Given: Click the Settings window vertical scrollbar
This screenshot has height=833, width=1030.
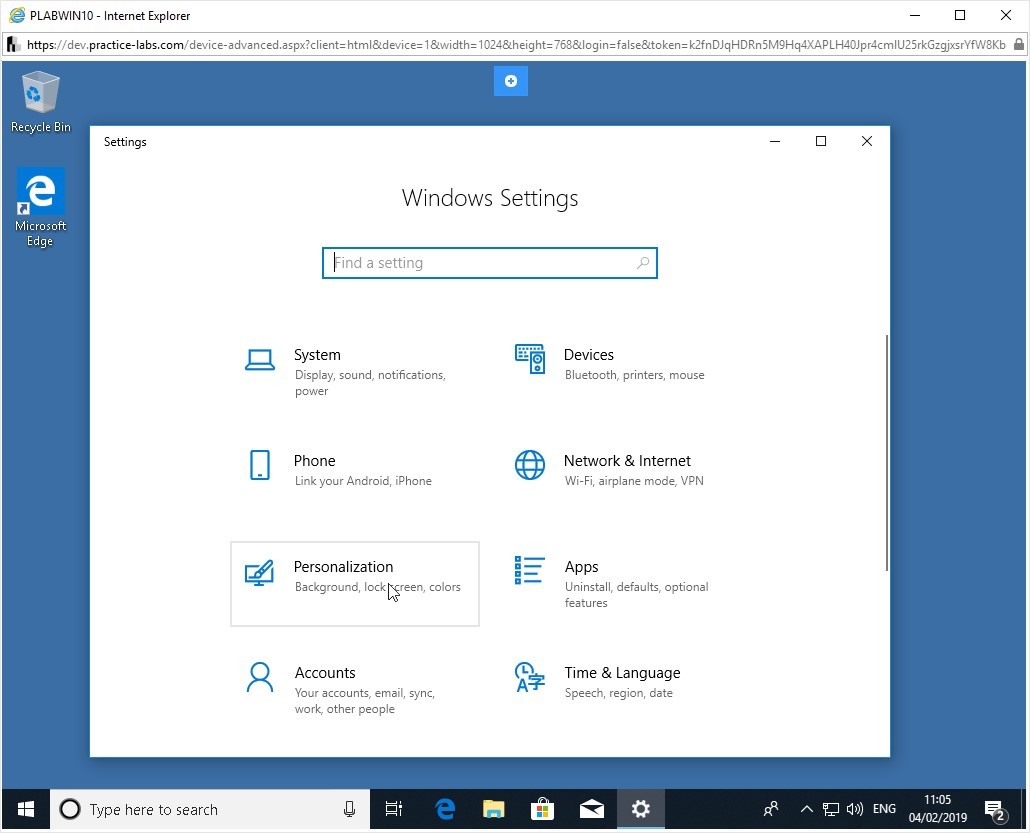Looking at the screenshot, I should click(887, 453).
